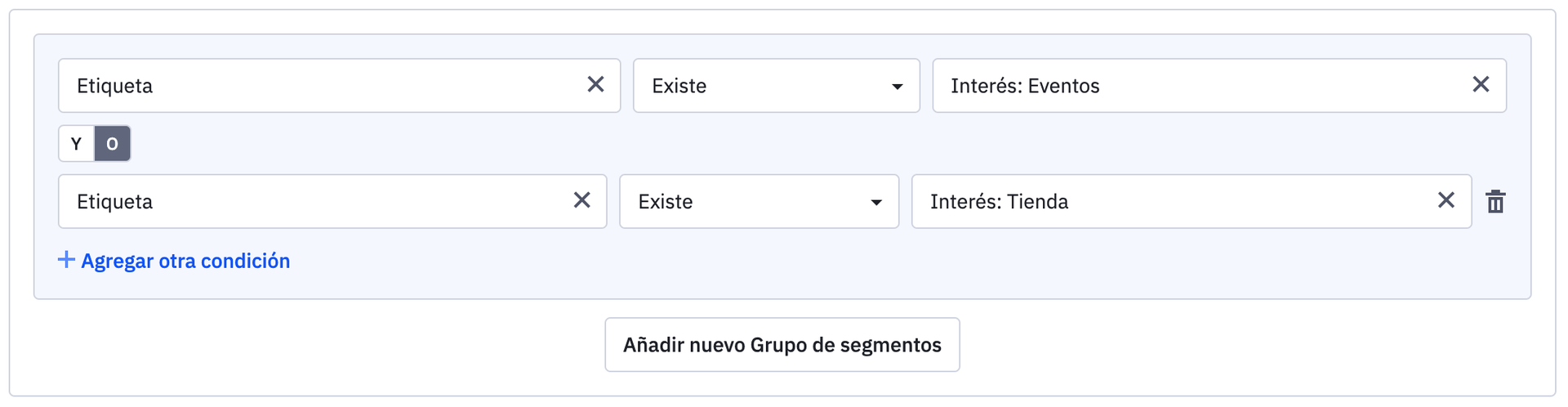This screenshot has width=1568, height=407.
Task: Click the plus icon before Agregar otra condición
Action: [66, 260]
